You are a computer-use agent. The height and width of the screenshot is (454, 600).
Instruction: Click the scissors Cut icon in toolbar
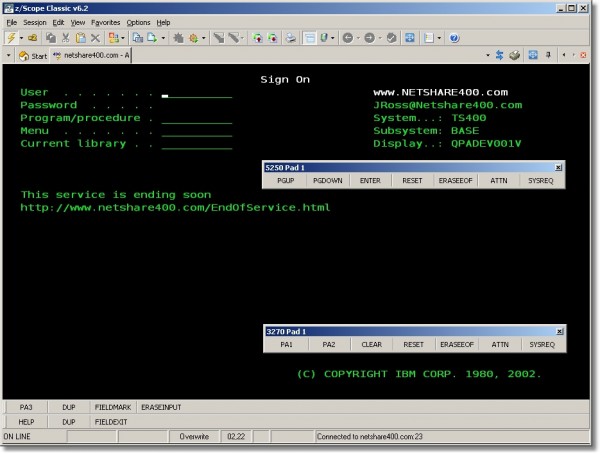64,38
